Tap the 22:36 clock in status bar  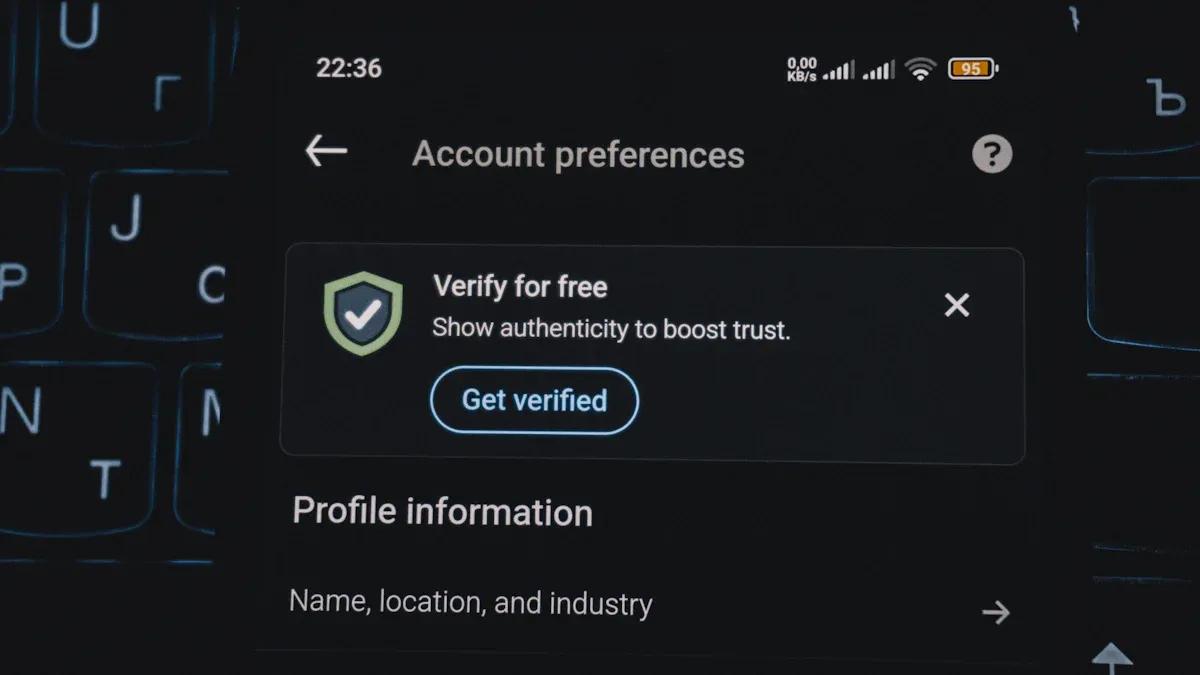point(349,68)
